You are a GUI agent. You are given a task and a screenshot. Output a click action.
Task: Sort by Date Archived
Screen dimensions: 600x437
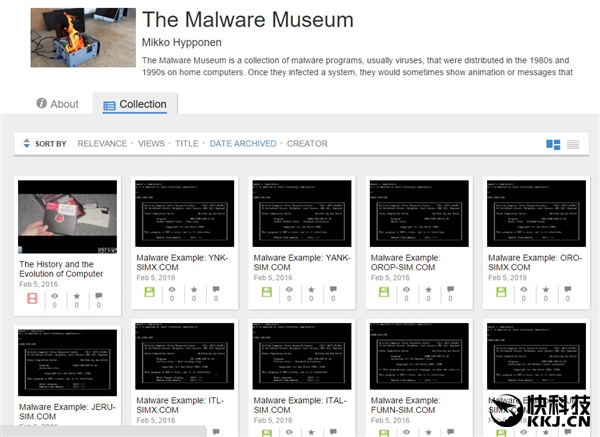coord(243,143)
